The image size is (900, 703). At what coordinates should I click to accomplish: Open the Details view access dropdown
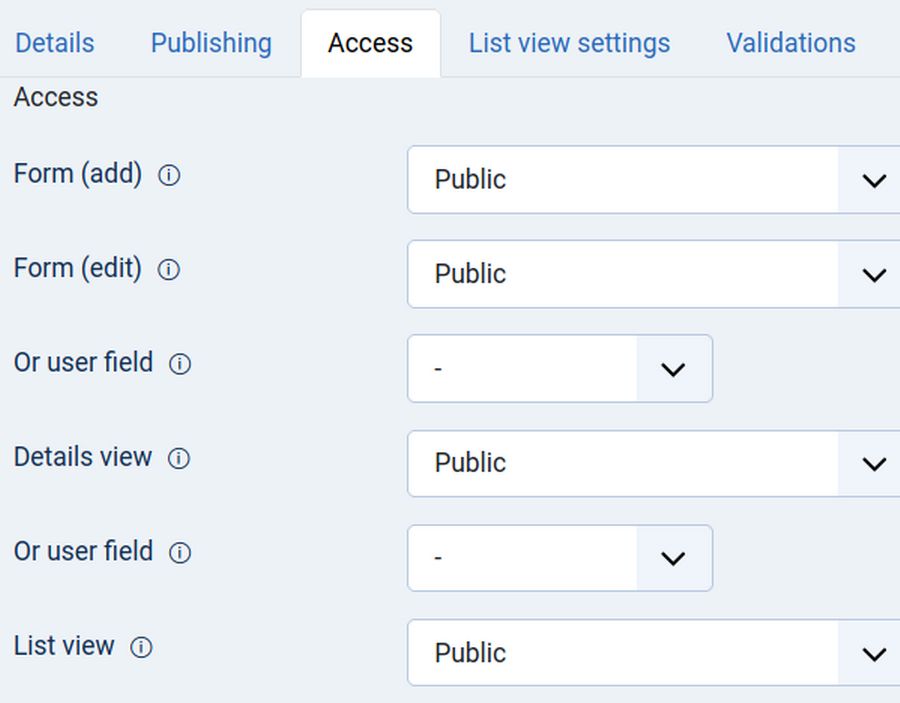coord(653,463)
